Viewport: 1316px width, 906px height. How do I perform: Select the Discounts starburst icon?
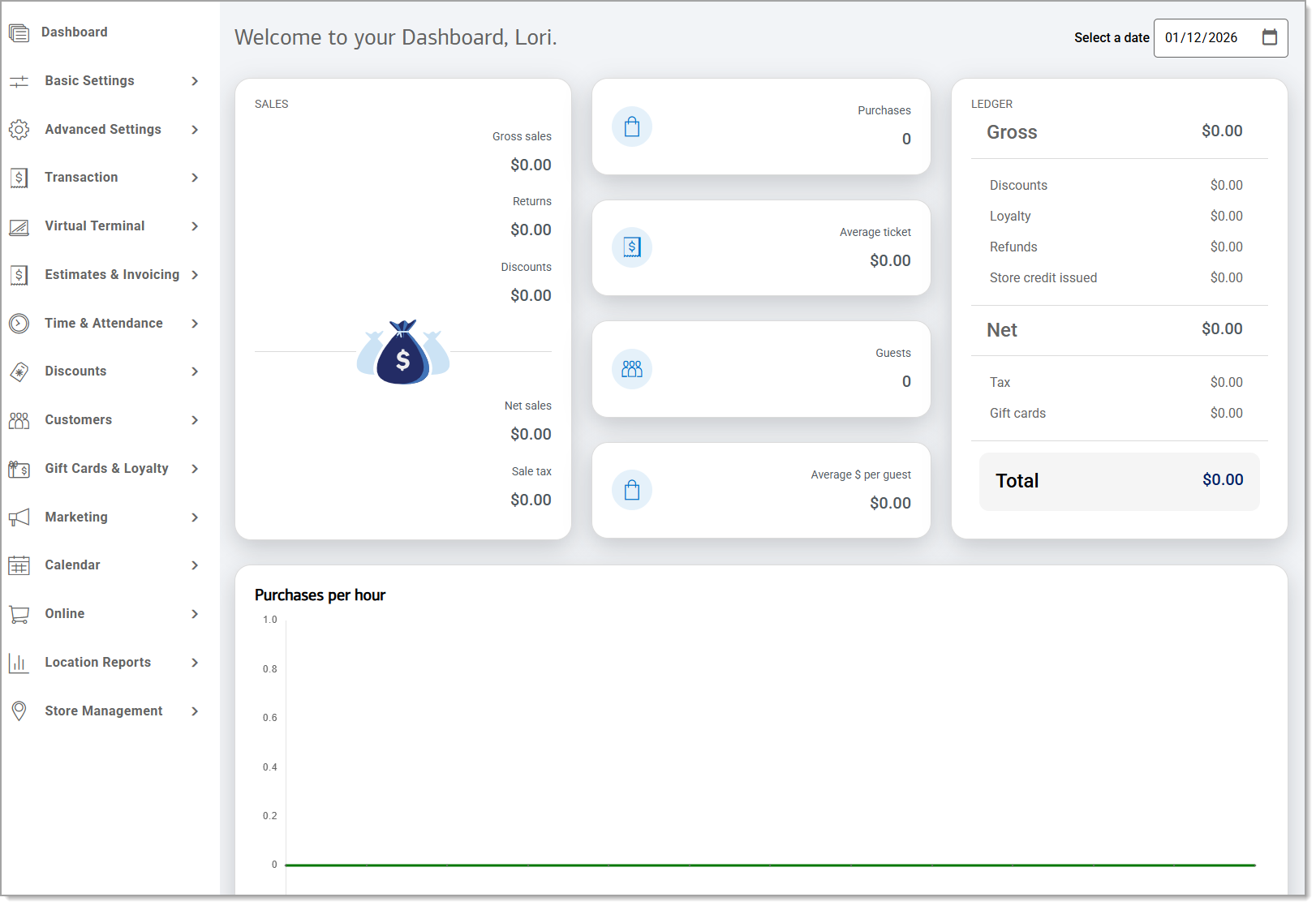pos(19,371)
